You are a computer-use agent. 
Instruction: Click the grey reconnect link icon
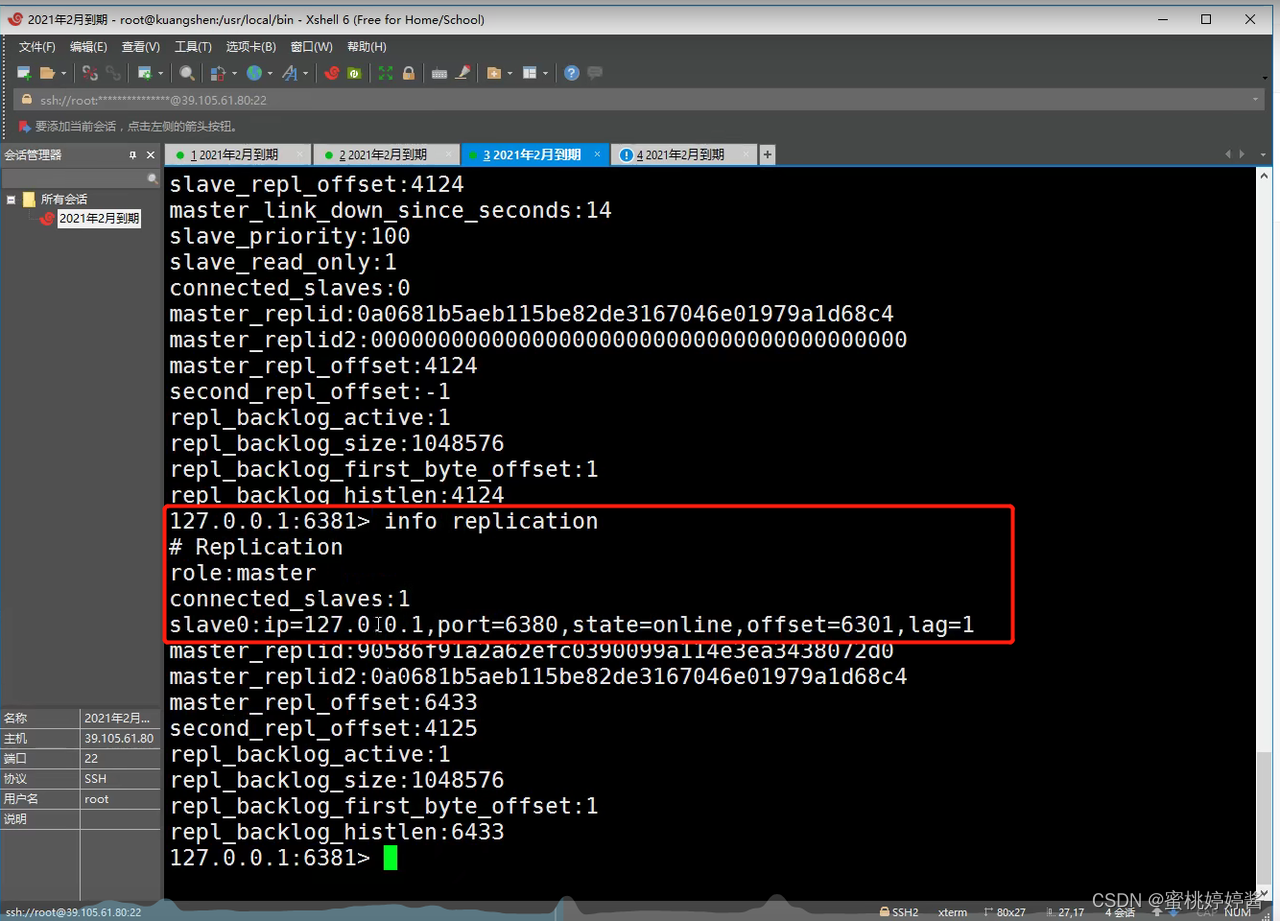click(x=113, y=73)
